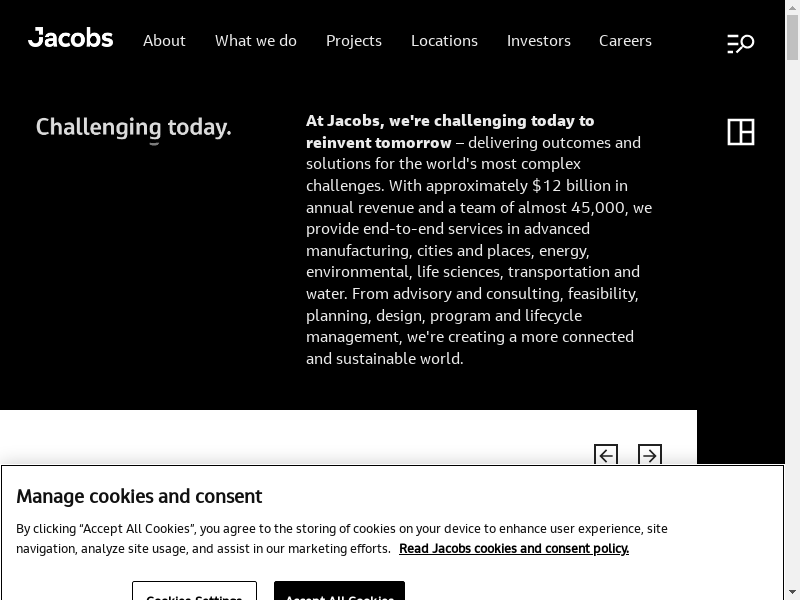Click the Jacobs logo

pos(71,39)
